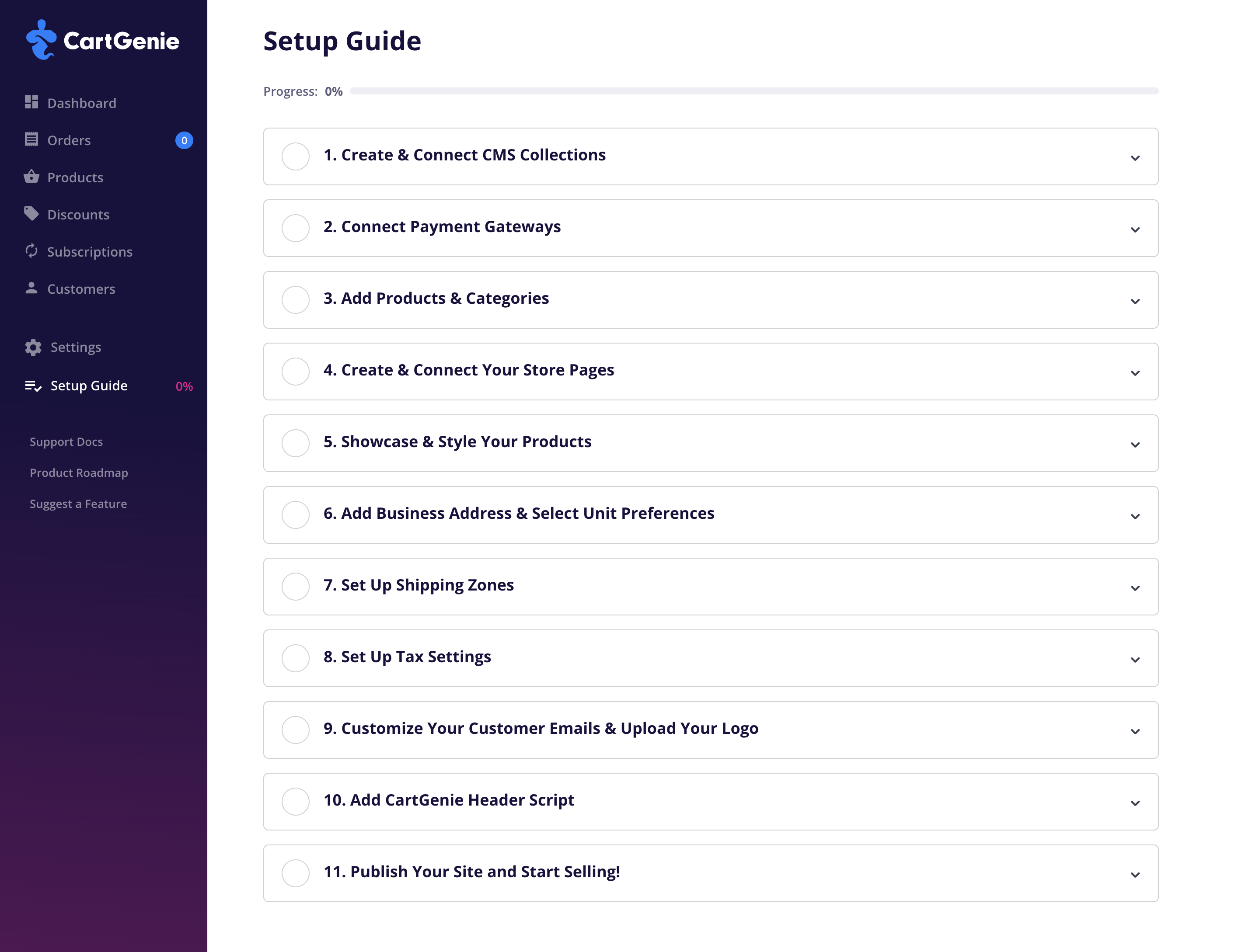Image resolution: width=1235 pixels, height=952 pixels.
Task: Click the Orders count badge
Action: (x=185, y=140)
